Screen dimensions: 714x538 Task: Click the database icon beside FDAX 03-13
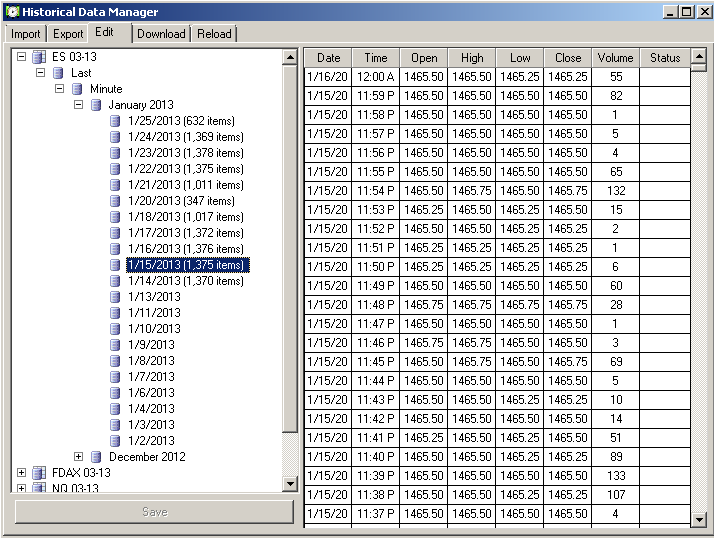(39, 473)
